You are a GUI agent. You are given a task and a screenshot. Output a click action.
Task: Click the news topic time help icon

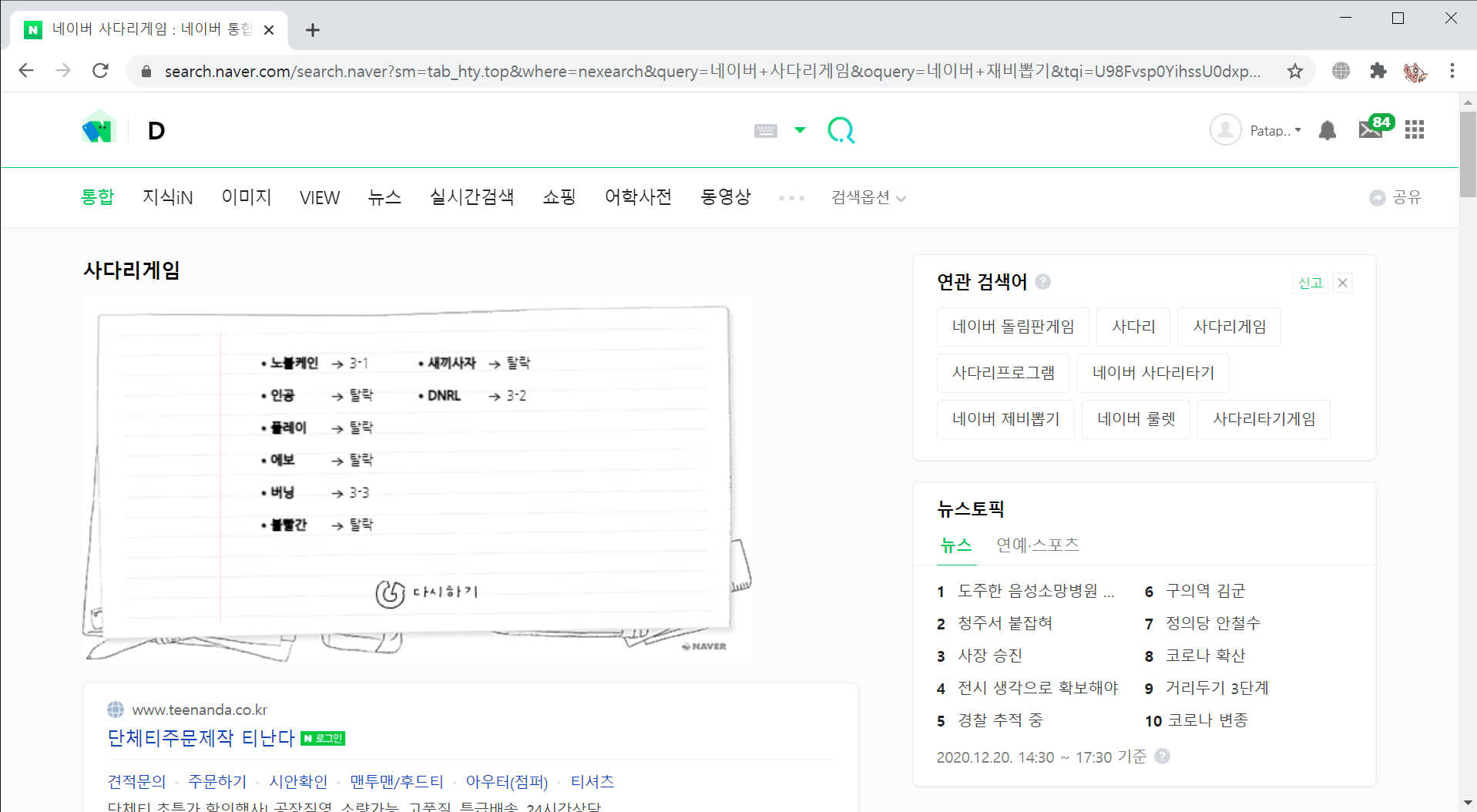(1163, 757)
